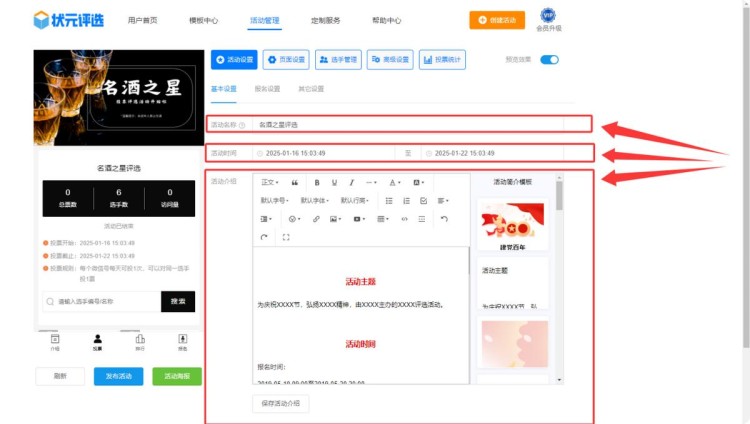This screenshot has width=750, height=424.
Task: Click the to-do checkbox list icon
Action: 423,200
